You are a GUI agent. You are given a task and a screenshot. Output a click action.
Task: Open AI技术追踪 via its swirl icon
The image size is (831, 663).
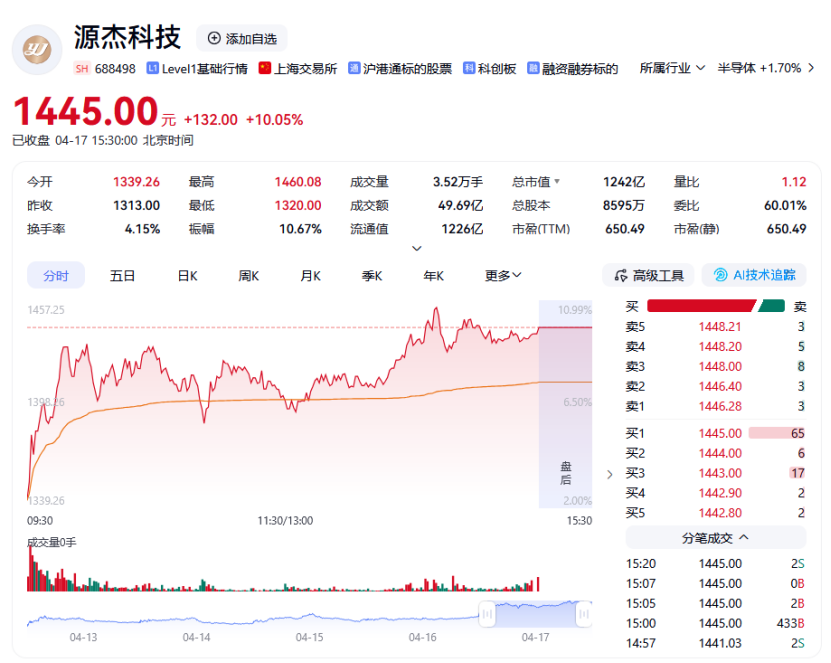click(721, 275)
